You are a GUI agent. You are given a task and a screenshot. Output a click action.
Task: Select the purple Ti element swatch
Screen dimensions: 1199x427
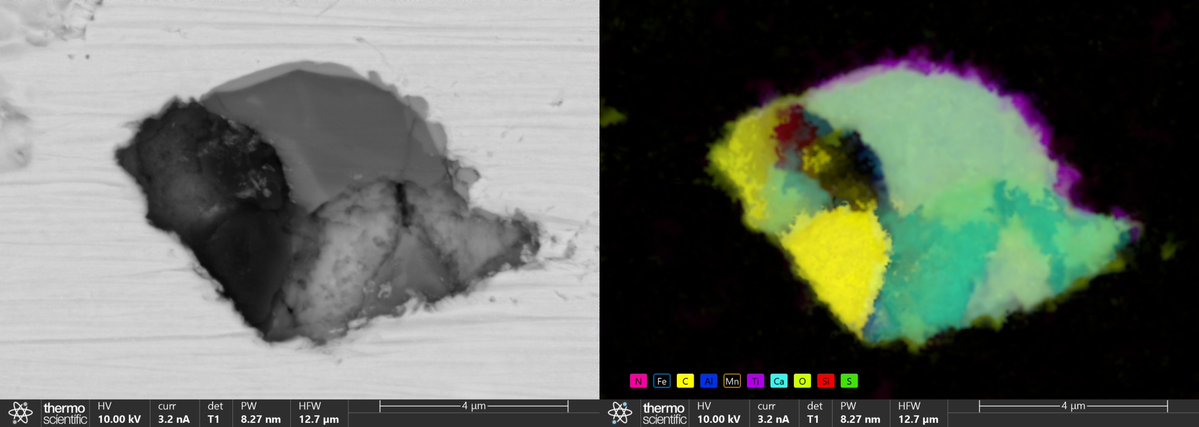755,380
